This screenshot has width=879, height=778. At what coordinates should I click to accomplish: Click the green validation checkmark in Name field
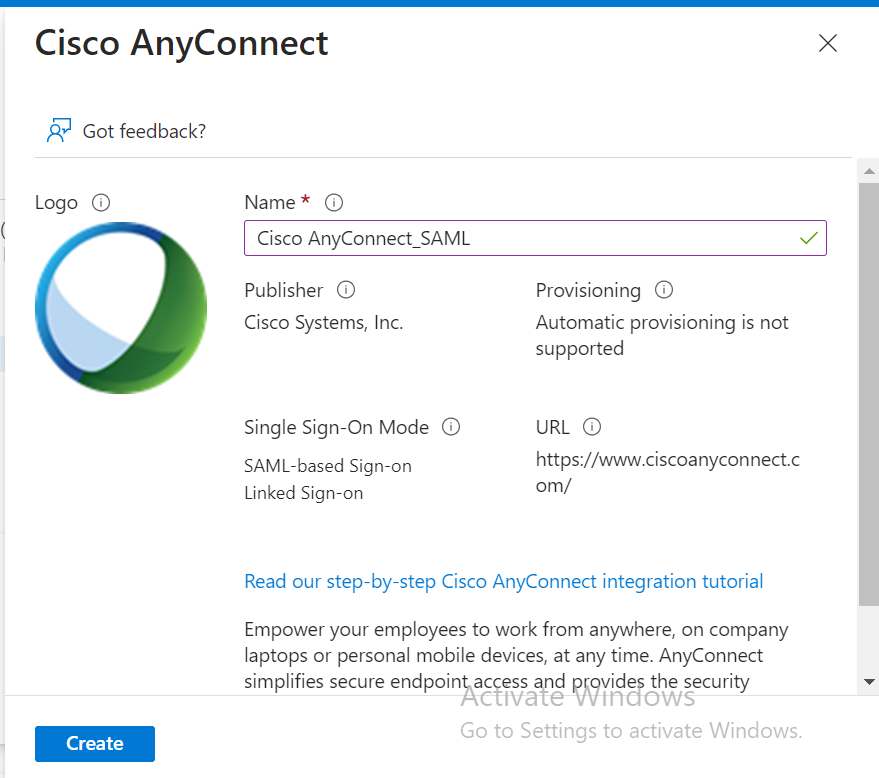click(x=809, y=239)
